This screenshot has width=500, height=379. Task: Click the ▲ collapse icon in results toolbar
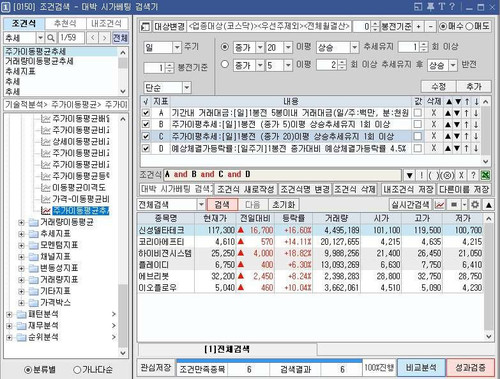coord(488,205)
